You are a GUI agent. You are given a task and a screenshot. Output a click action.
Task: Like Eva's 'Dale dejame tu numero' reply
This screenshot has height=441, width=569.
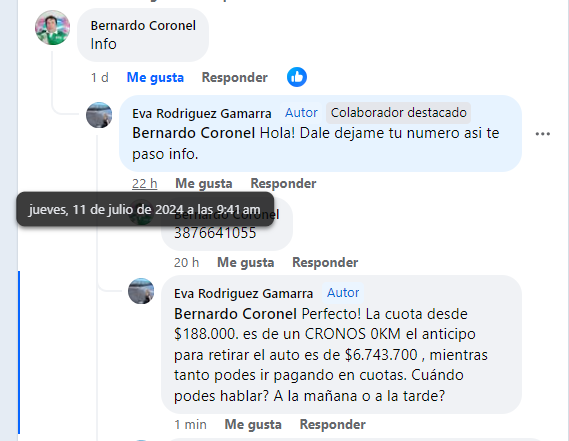[204, 183]
